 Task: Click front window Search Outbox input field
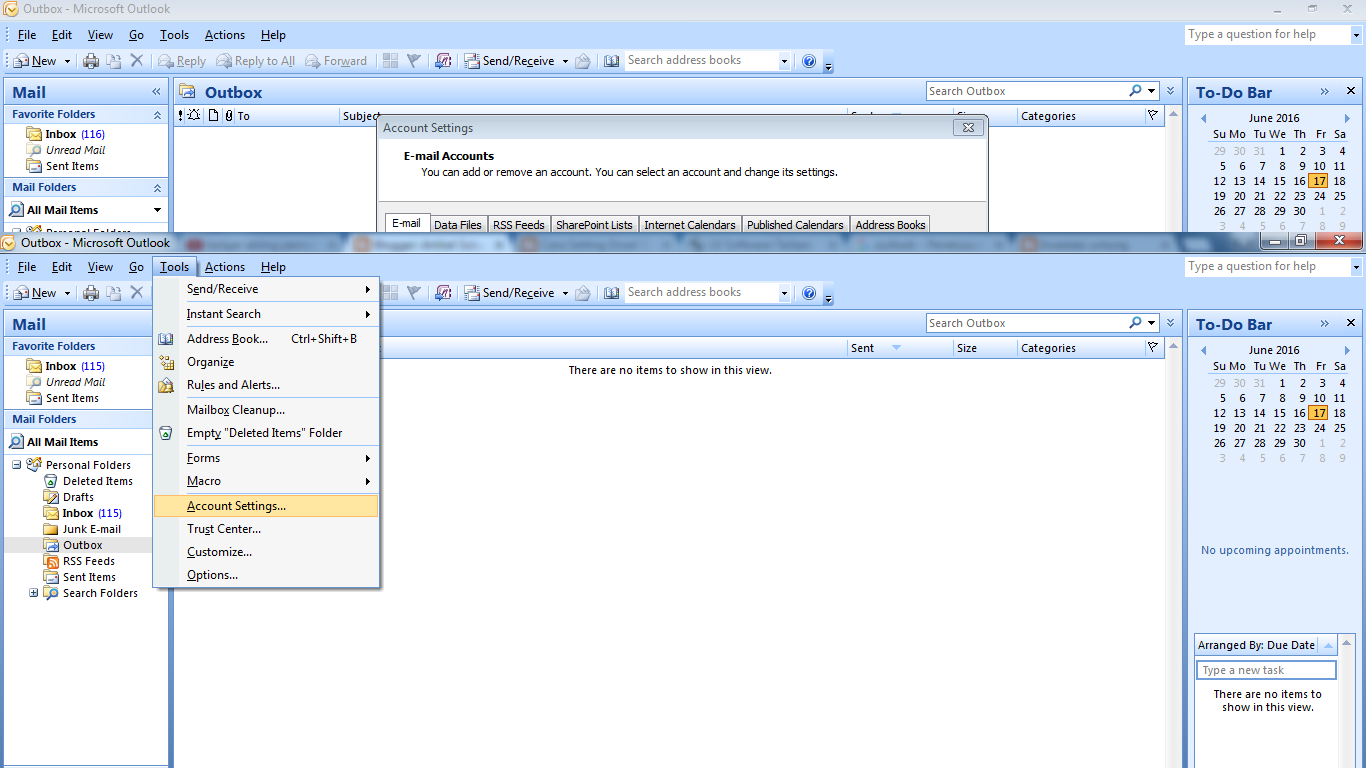tap(1025, 322)
